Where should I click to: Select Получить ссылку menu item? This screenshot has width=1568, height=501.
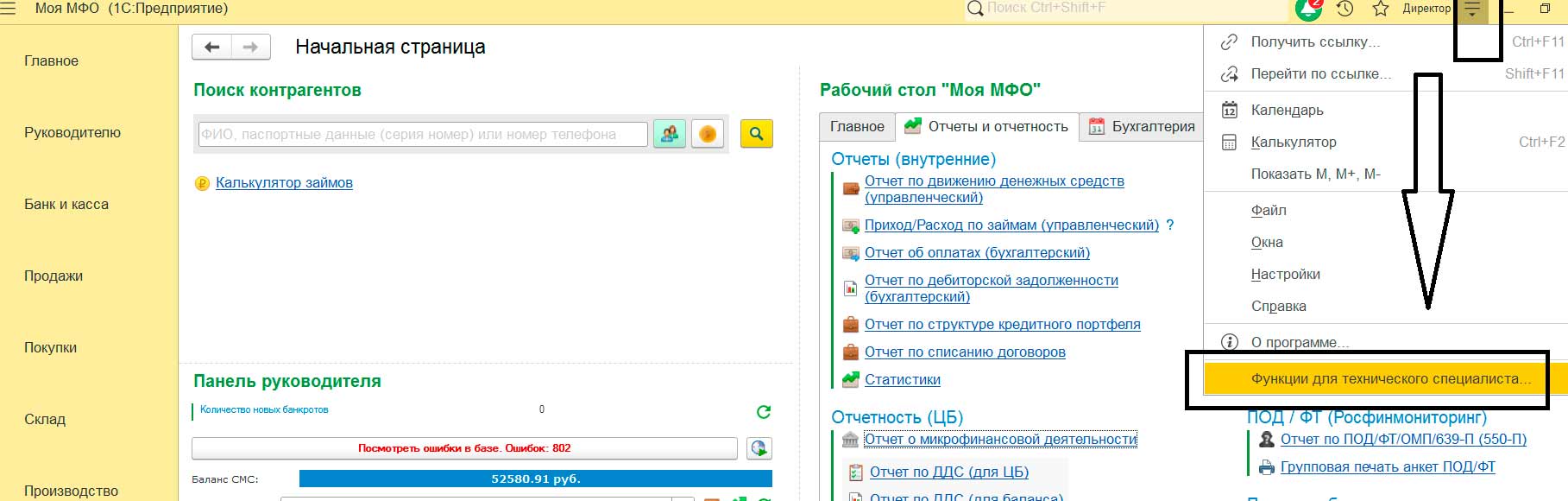1386,41
